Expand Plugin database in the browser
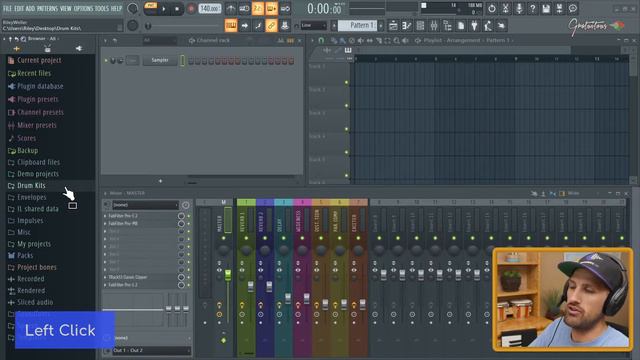Screen dimensions: 640x360 pos(40,87)
